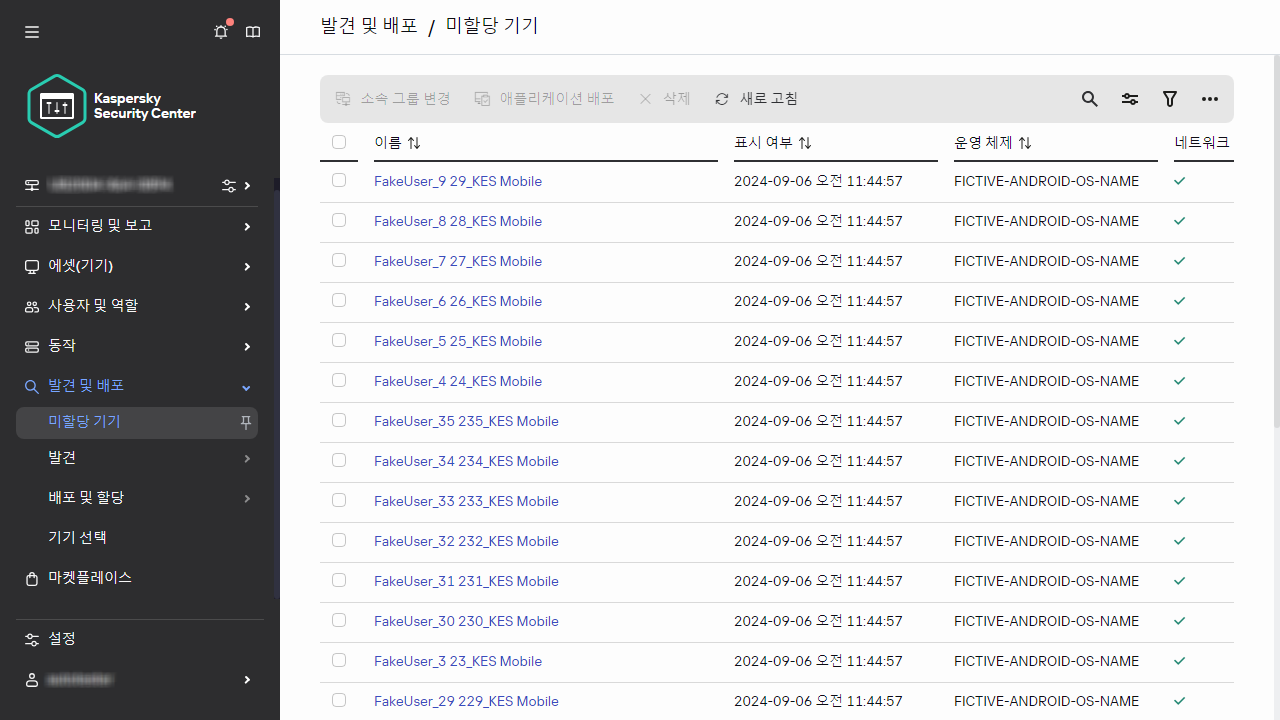The image size is (1280, 720).
Task: Click the 새로 고침 refresh button
Action: coord(757,99)
